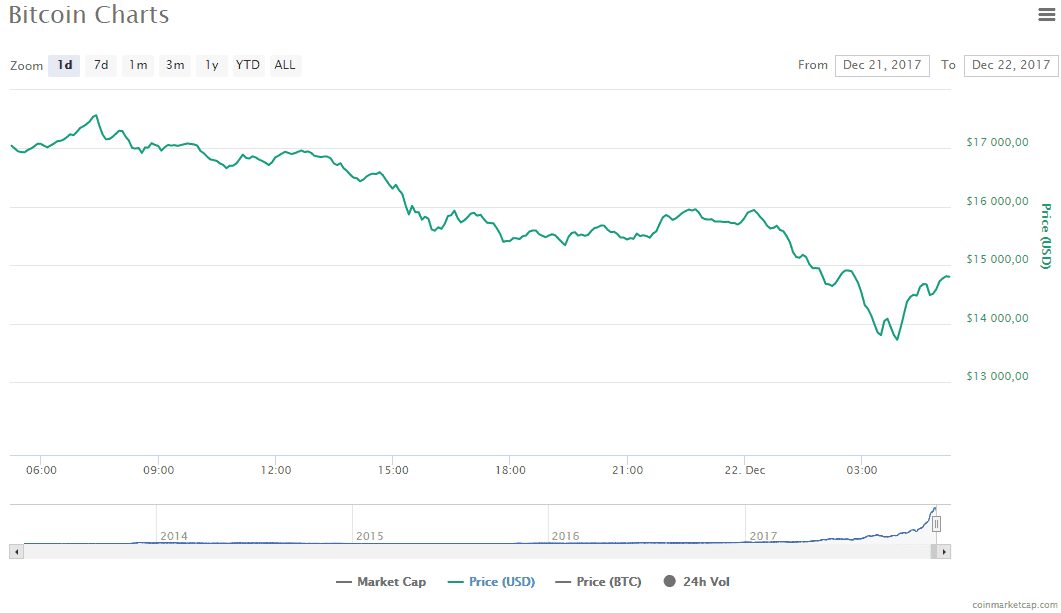The image size is (1061, 613).
Task: Show ALL history zoom range
Action: [285, 65]
